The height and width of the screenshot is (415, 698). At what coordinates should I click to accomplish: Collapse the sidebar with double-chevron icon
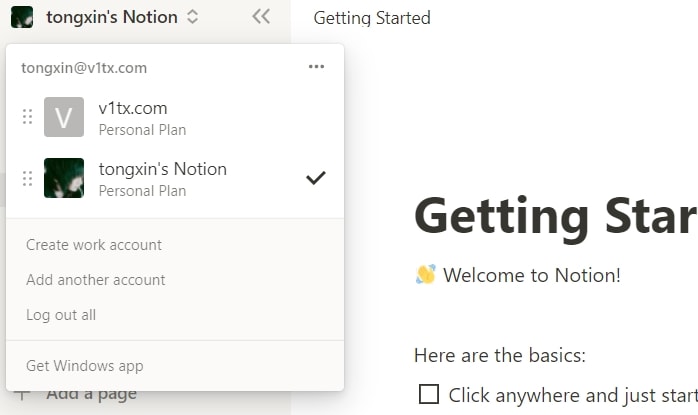261,17
